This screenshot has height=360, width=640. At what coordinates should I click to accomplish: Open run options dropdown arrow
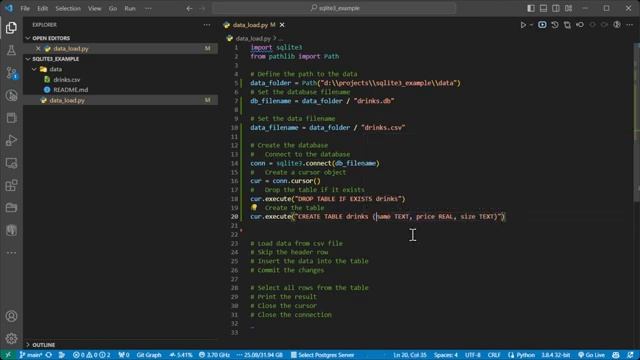coord(531,25)
